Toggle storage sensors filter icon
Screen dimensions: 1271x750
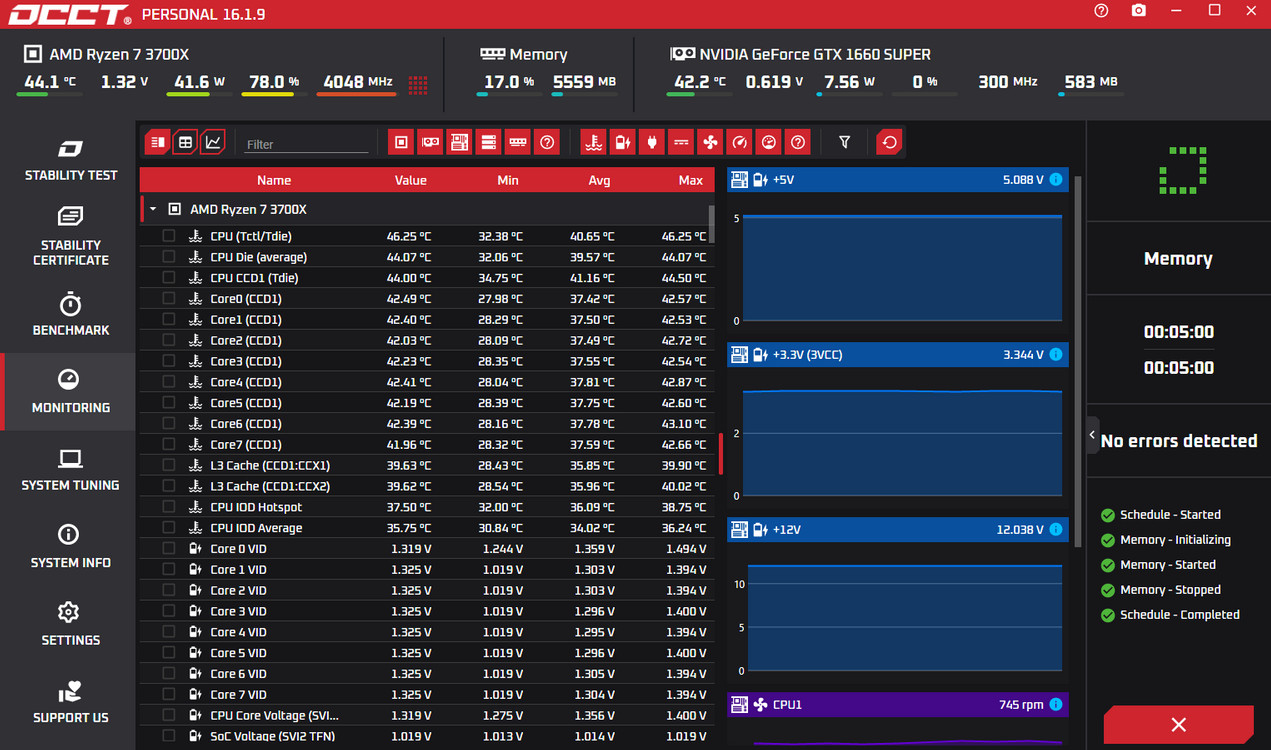(x=488, y=143)
